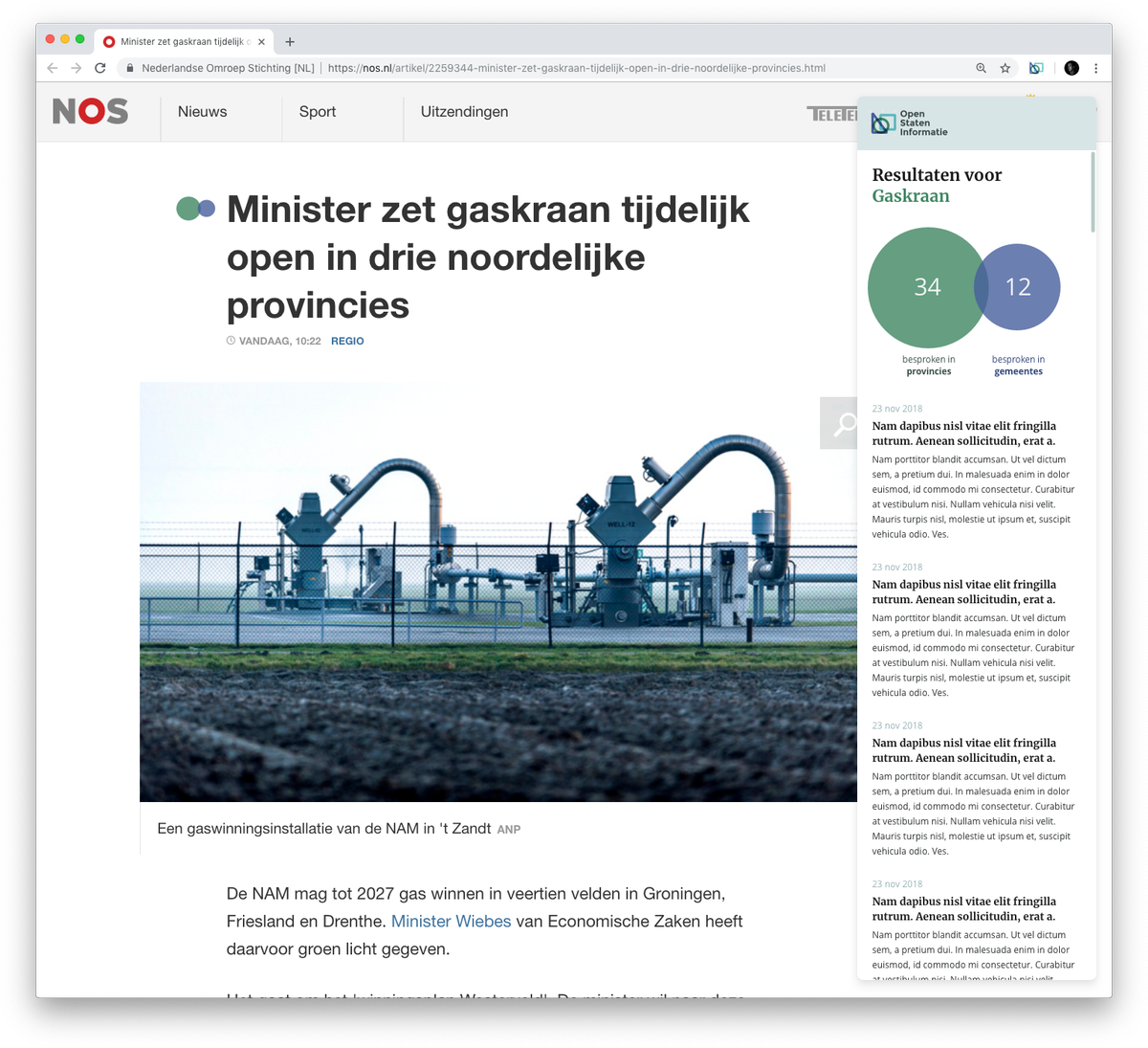This screenshot has width=1148, height=1048.
Task: Click the Open Staten Informatie panel logo
Action: click(x=909, y=123)
